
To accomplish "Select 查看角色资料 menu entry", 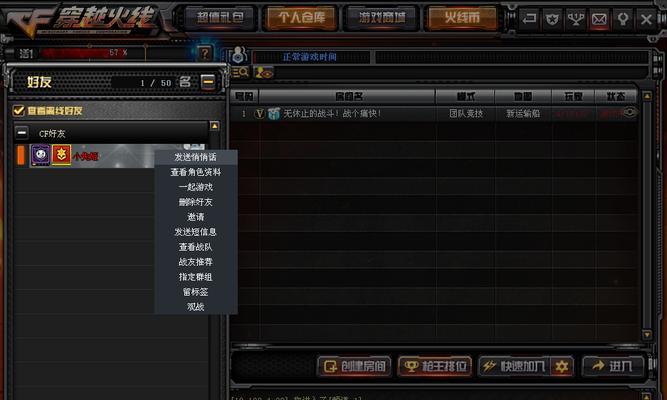I will click(x=196, y=172).
